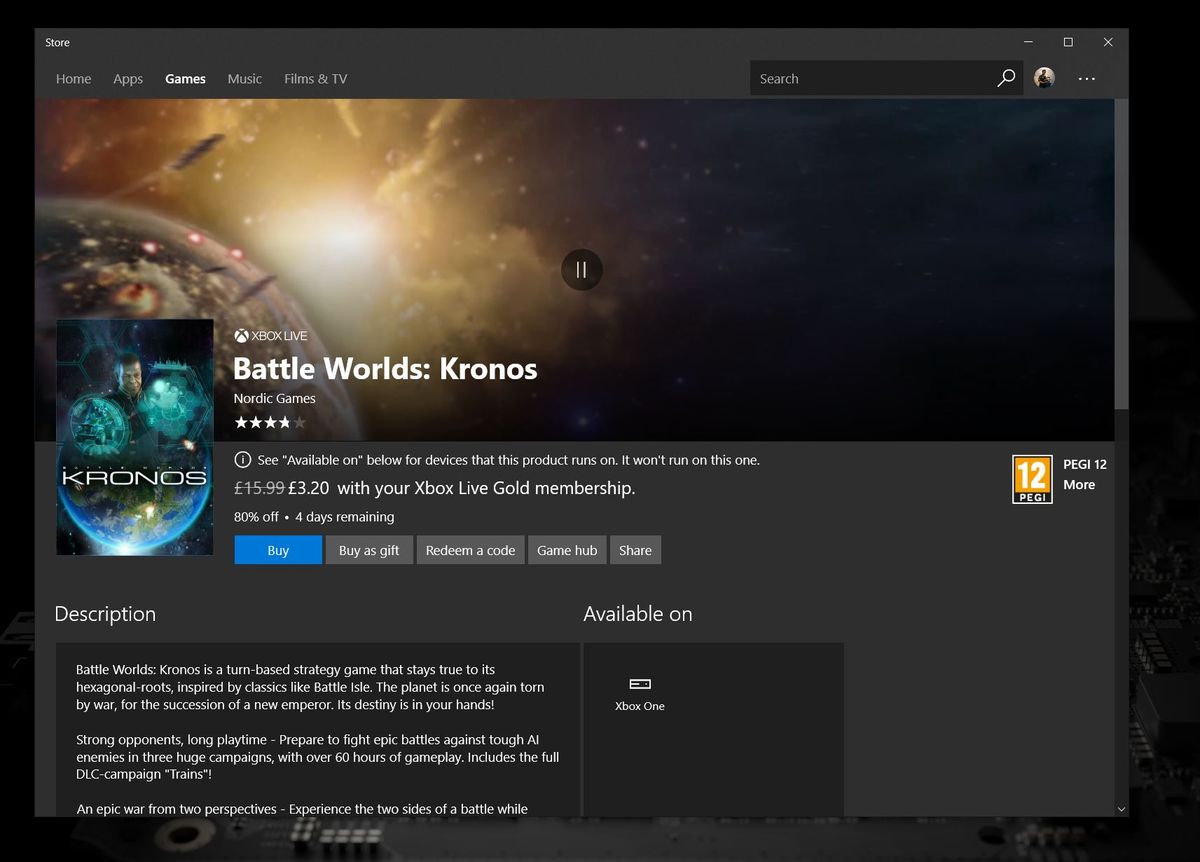This screenshot has height=862, width=1200.
Task: Click the Xbox Live badge icon
Action: tap(240, 335)
